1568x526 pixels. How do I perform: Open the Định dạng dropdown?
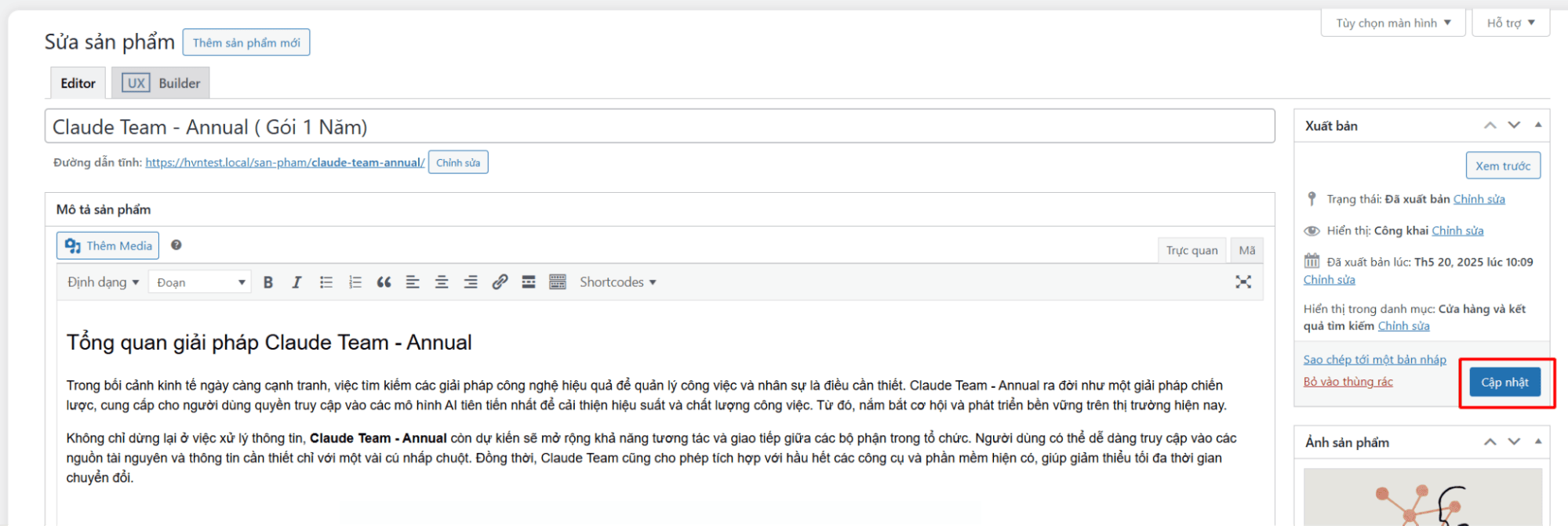point(103,282)
